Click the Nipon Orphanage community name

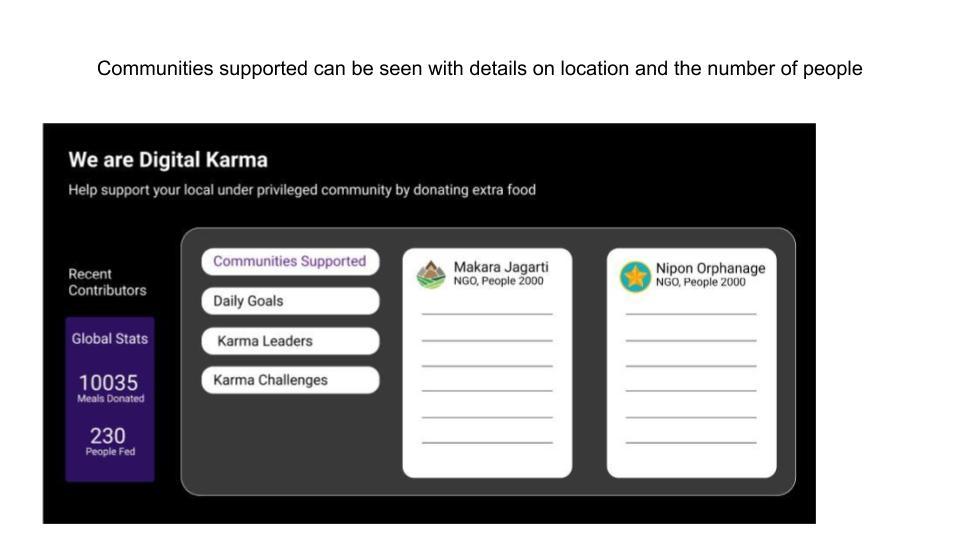[710, 268]
